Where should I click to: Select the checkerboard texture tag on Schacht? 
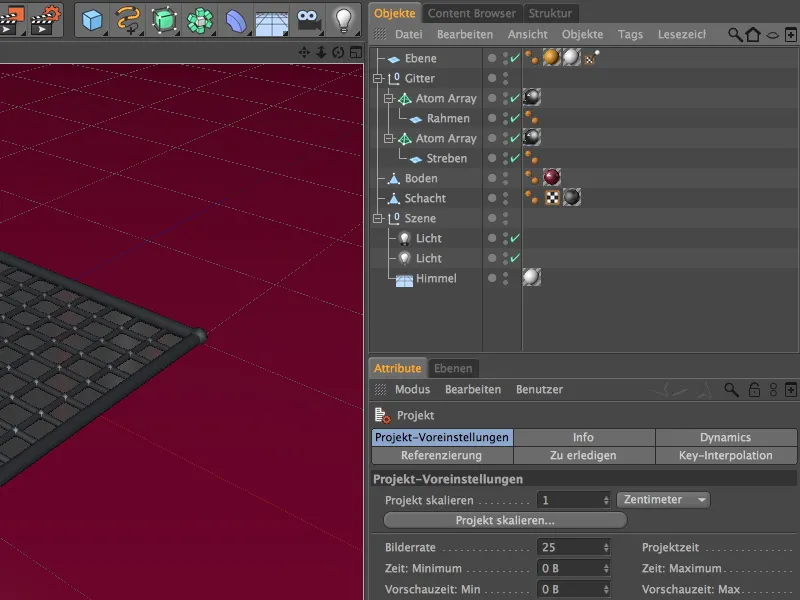click(552, 197)
